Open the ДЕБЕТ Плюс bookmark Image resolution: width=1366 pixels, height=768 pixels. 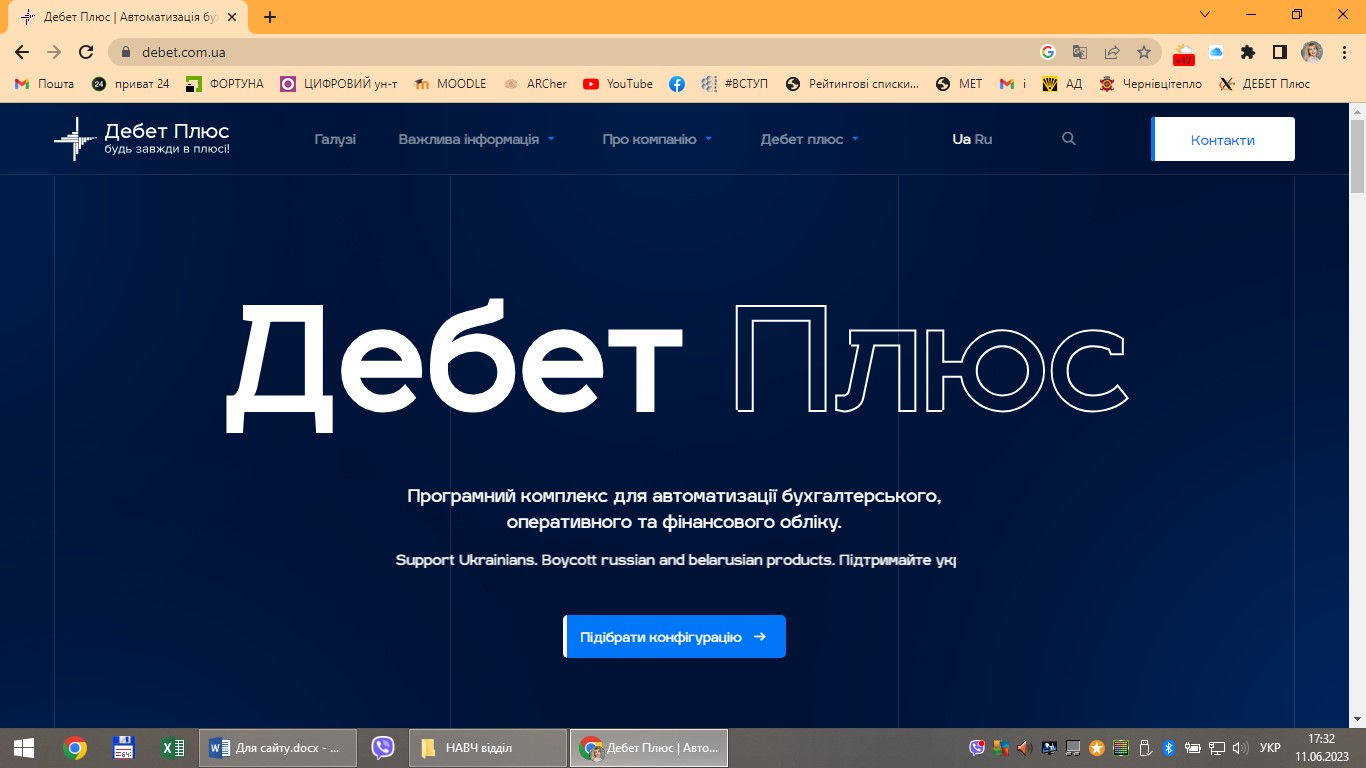click(x=1265, y=84)
